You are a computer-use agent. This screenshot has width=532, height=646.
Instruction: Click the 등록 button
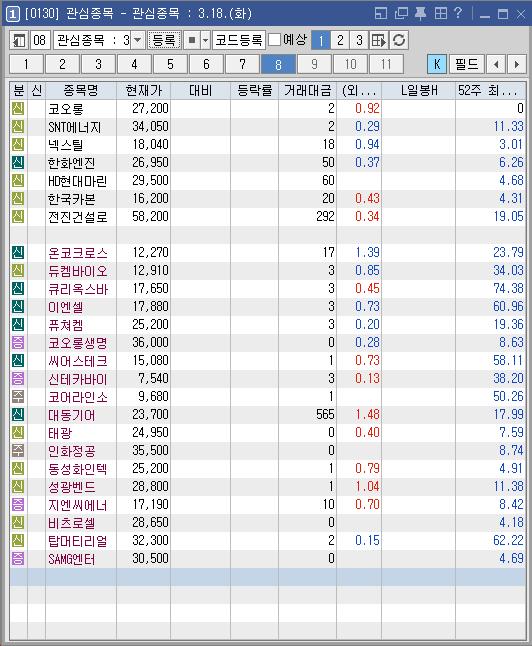point(164,40)
